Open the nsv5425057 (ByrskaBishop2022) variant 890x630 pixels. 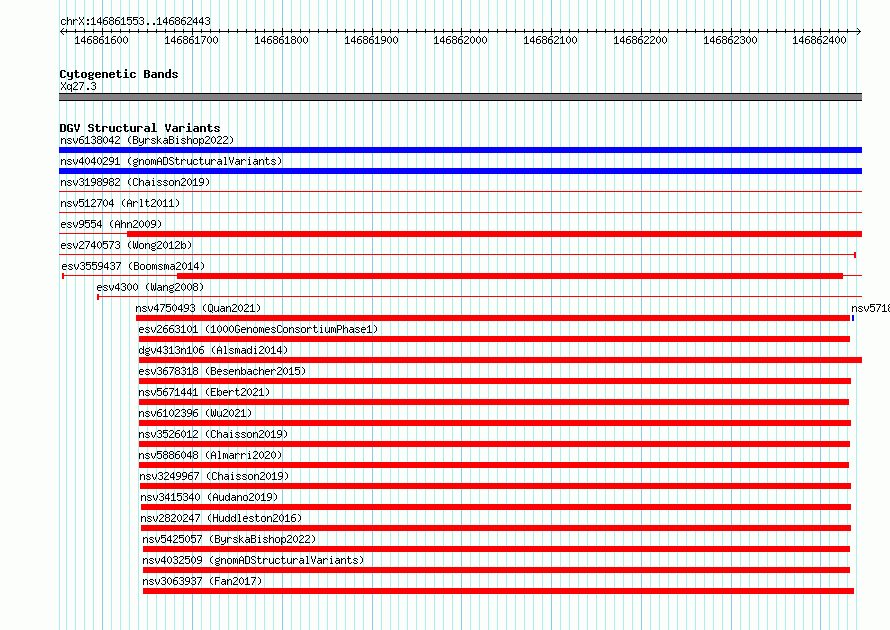(229, 539)
